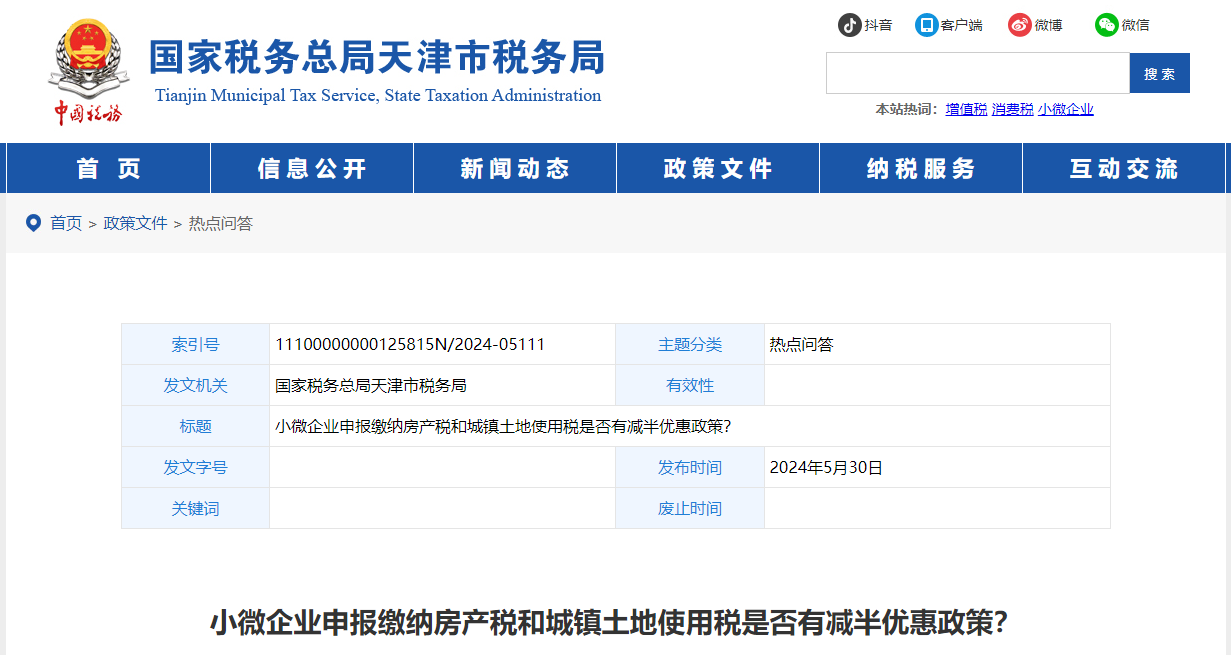
Task: Click the 国家税务总局天津市税务局 site title
Action: [x=377, y=57]
